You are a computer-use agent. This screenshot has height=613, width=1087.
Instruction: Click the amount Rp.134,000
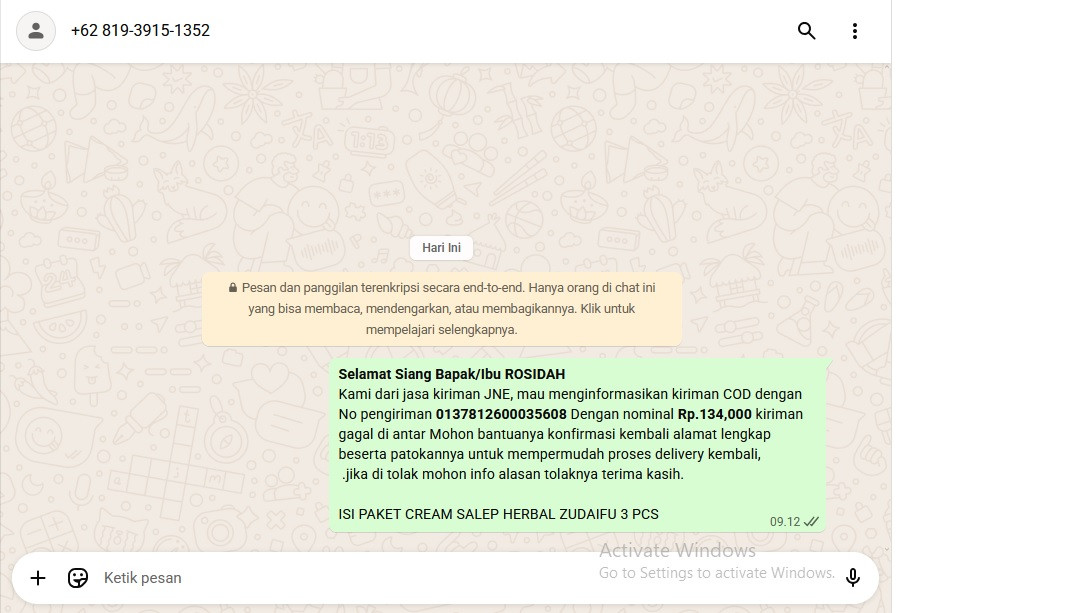click(x=715, y=414)
